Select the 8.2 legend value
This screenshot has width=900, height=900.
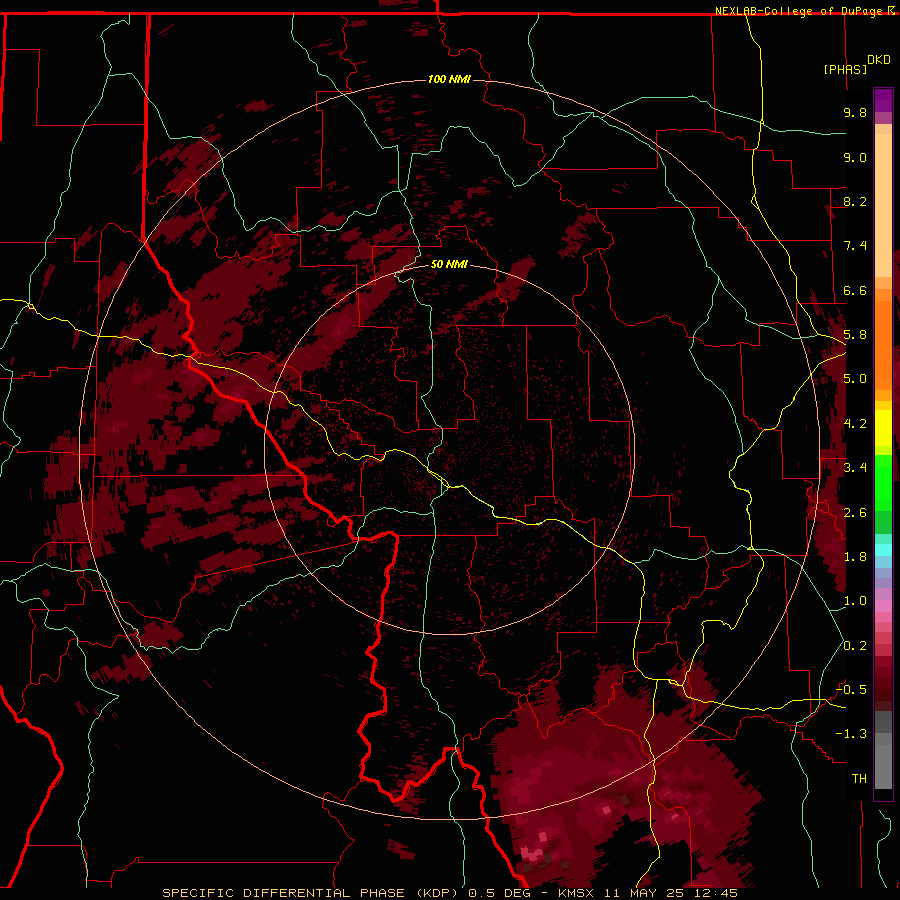pos(855,201)
